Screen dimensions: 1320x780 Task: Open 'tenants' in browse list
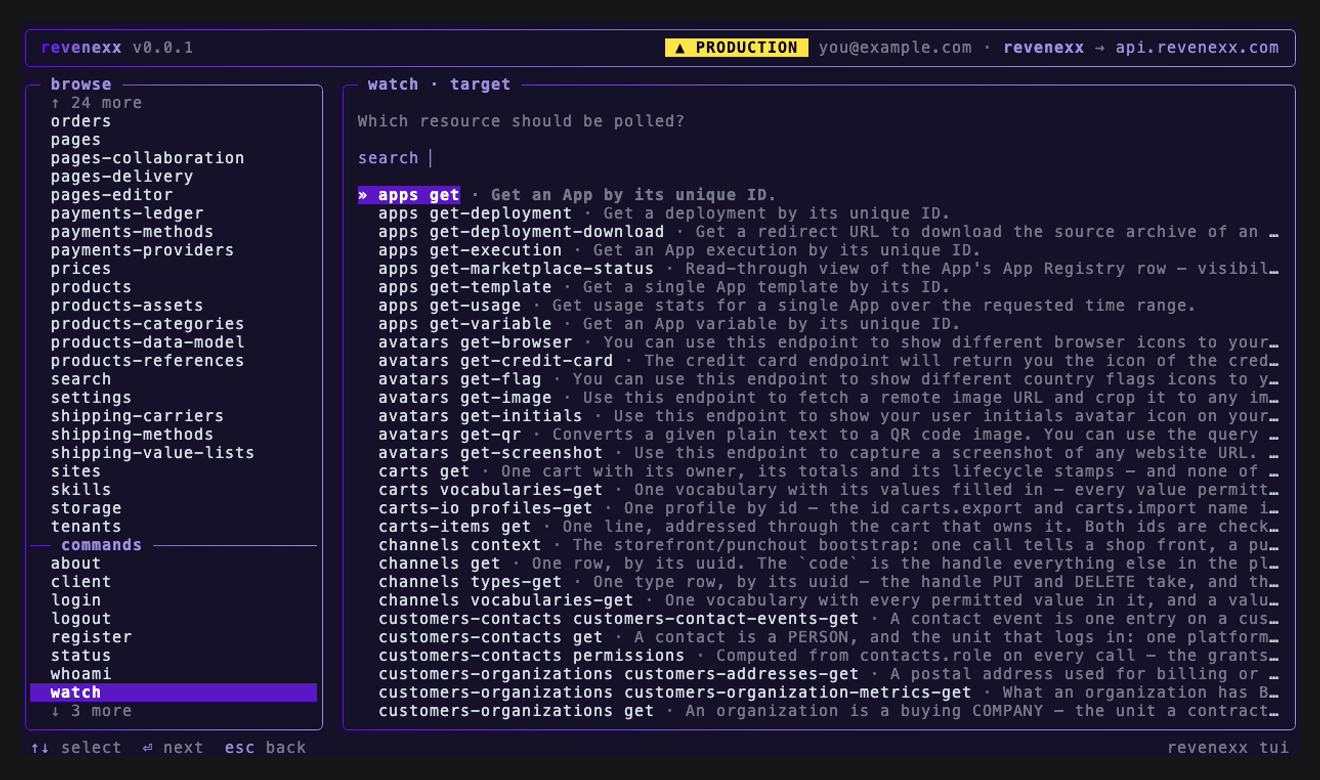[86, 527]
